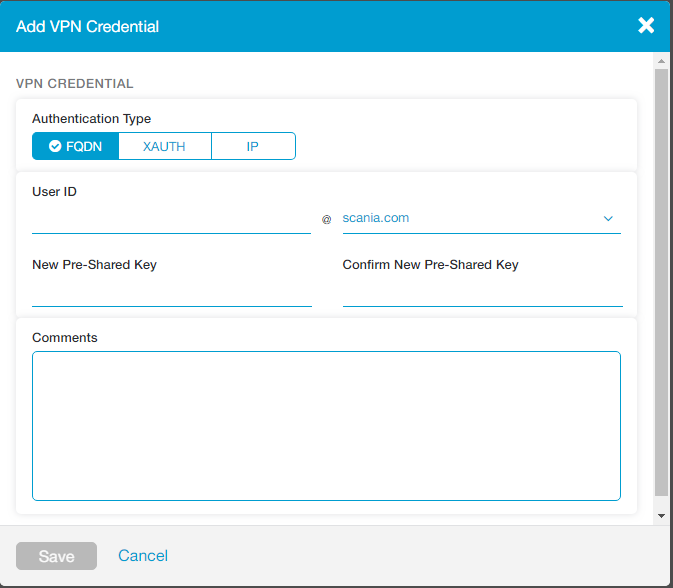673x588 pixels.
Task: Click the Confirm New Pre-Shared Key label
Action: (x=430, y=265)
